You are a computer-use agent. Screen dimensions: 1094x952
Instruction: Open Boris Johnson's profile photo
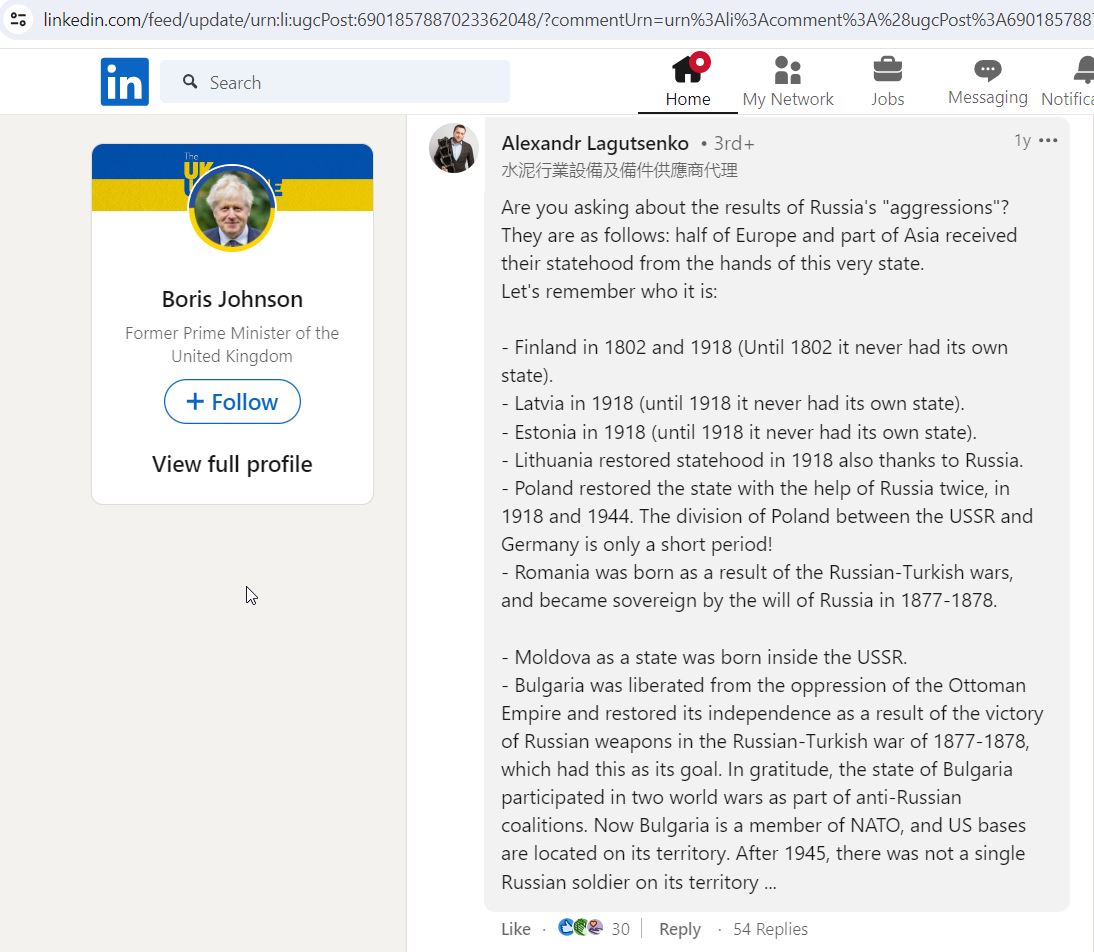(232, 208)
